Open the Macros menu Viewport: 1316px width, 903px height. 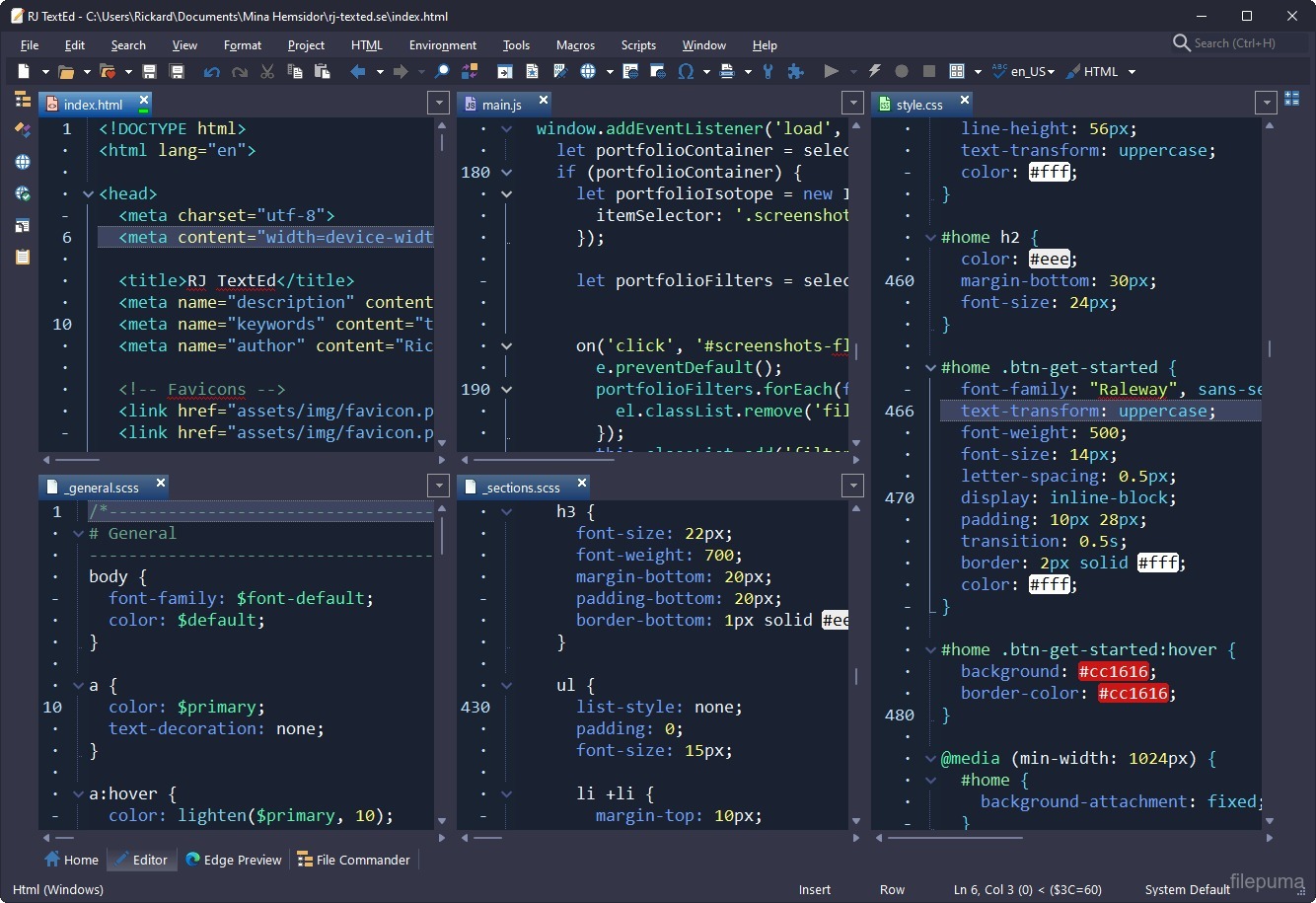[x=575, y=45]
